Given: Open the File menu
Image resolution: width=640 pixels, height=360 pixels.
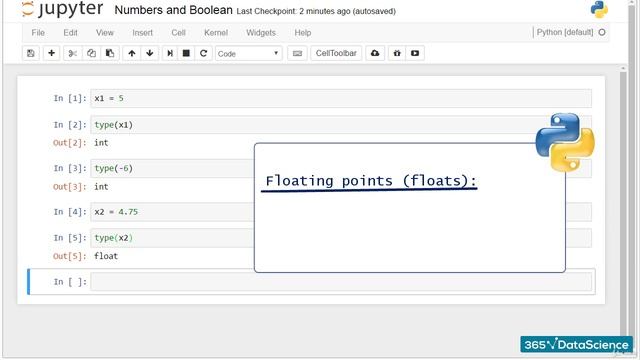Looking at the screenshot, I should (38, 33).
